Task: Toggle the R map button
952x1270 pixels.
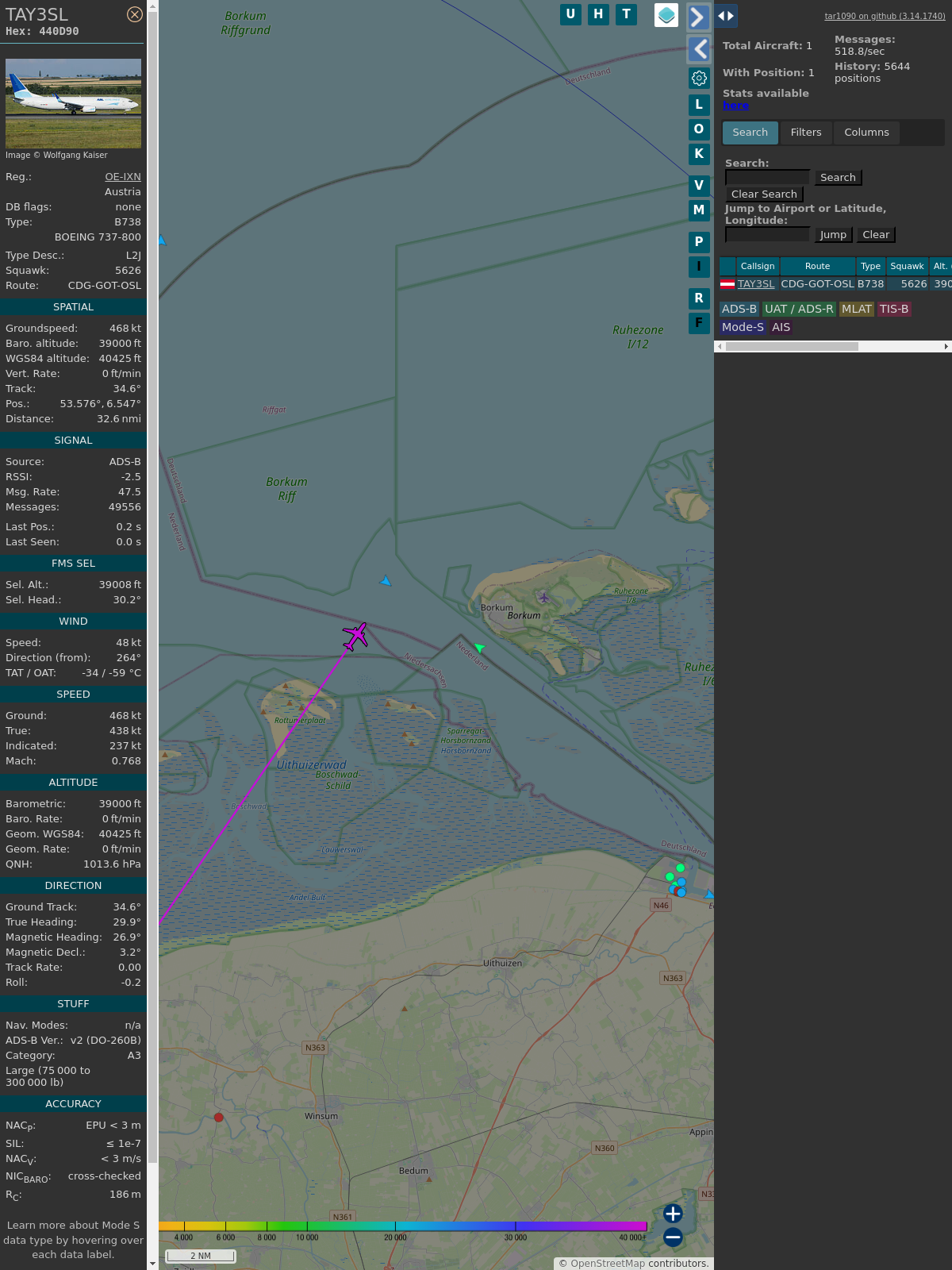Action: [x=699, y=298]
